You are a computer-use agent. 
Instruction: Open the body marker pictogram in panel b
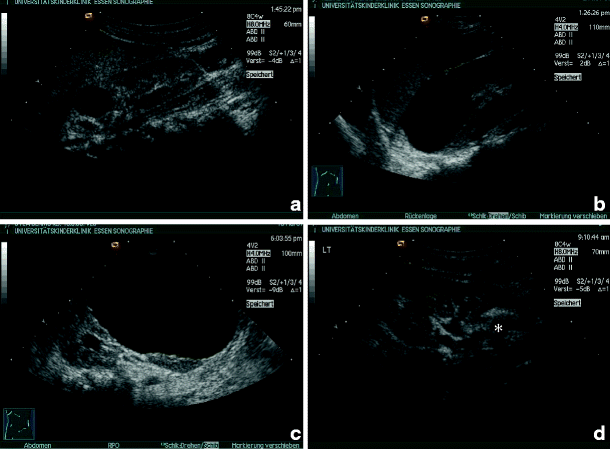pyautogui.click(x=328, y=181)
